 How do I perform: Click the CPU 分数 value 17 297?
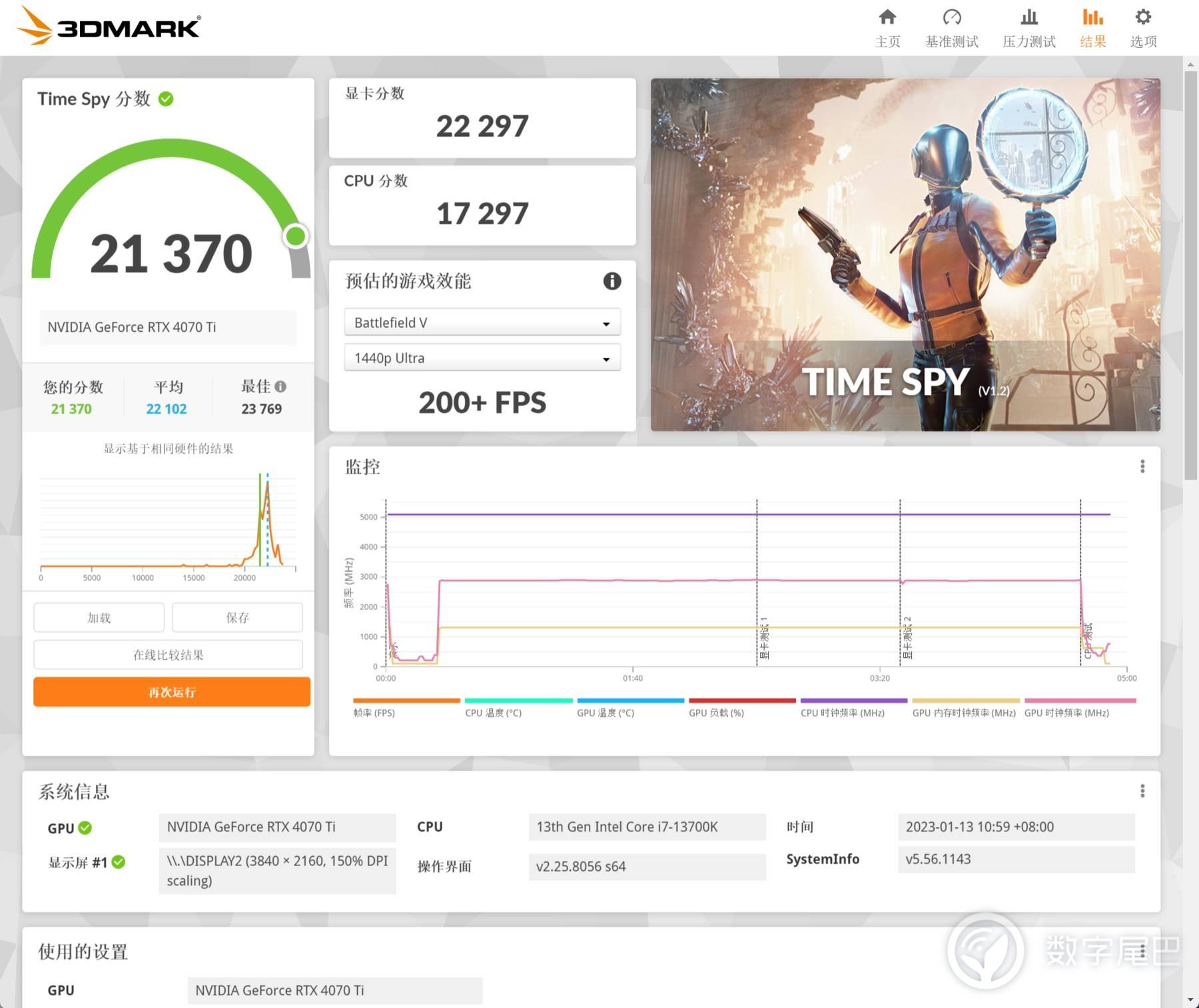tap(482, 214)
